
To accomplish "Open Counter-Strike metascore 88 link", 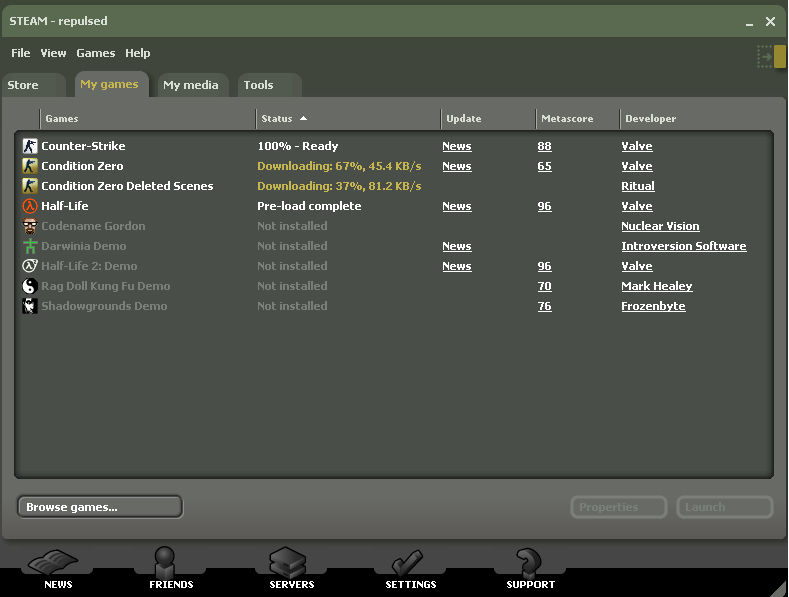I will [544, 146].
